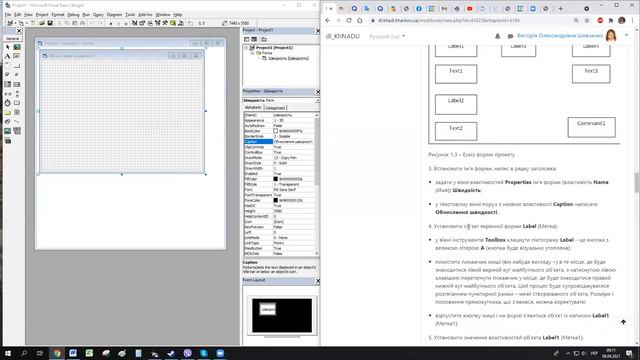Image resolution: width=640 pixels, height=360 pixels.
Task: Open Object Browser from the toolbar
Action: coord(158,23)
